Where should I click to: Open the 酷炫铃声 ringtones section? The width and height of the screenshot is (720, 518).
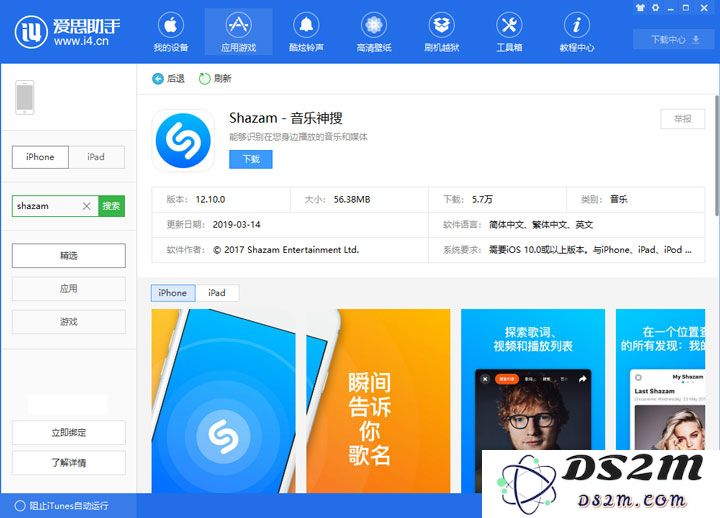(x=306, y=32)
